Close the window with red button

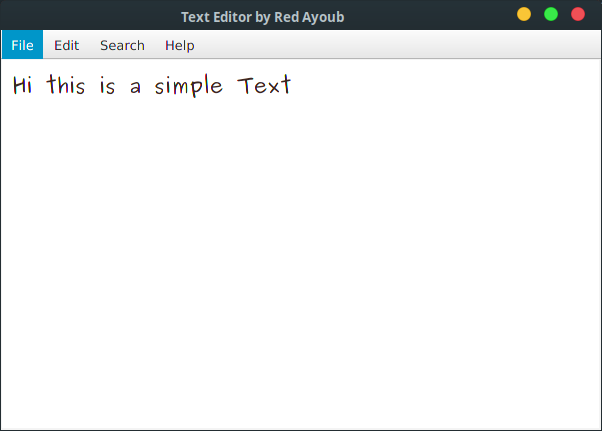point(578,14)
